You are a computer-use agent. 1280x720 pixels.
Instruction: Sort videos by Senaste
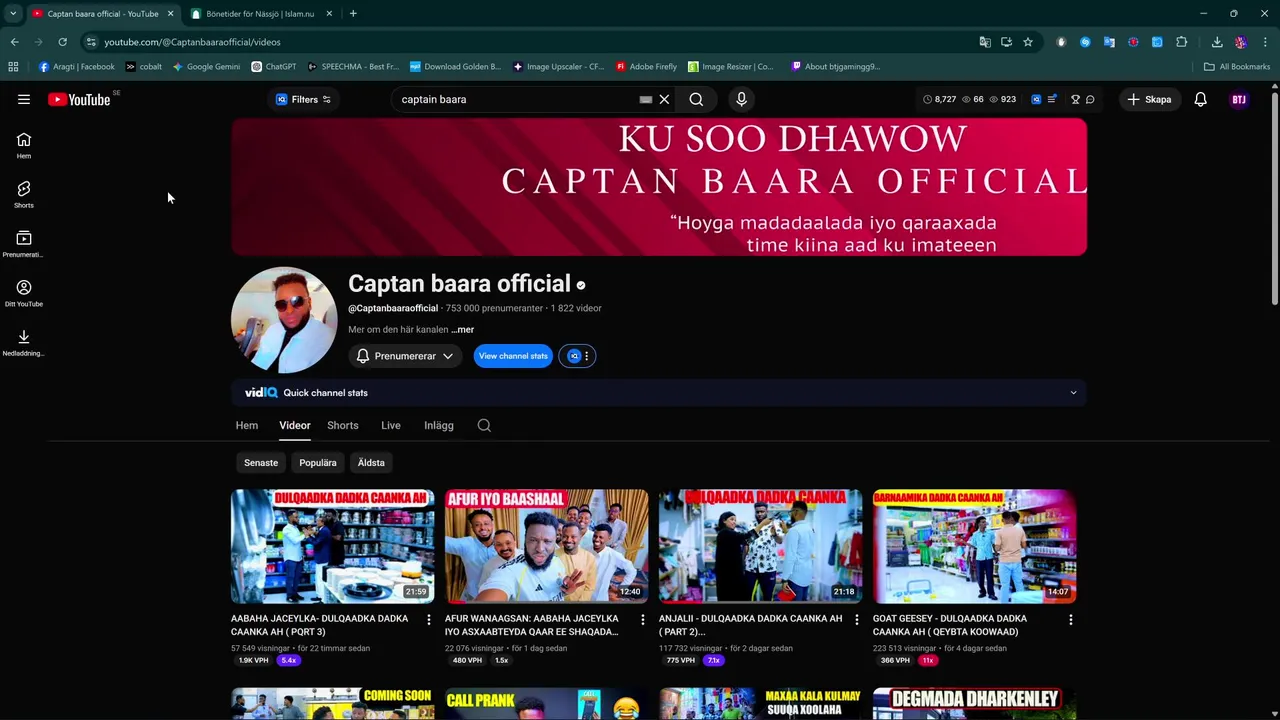261,463
